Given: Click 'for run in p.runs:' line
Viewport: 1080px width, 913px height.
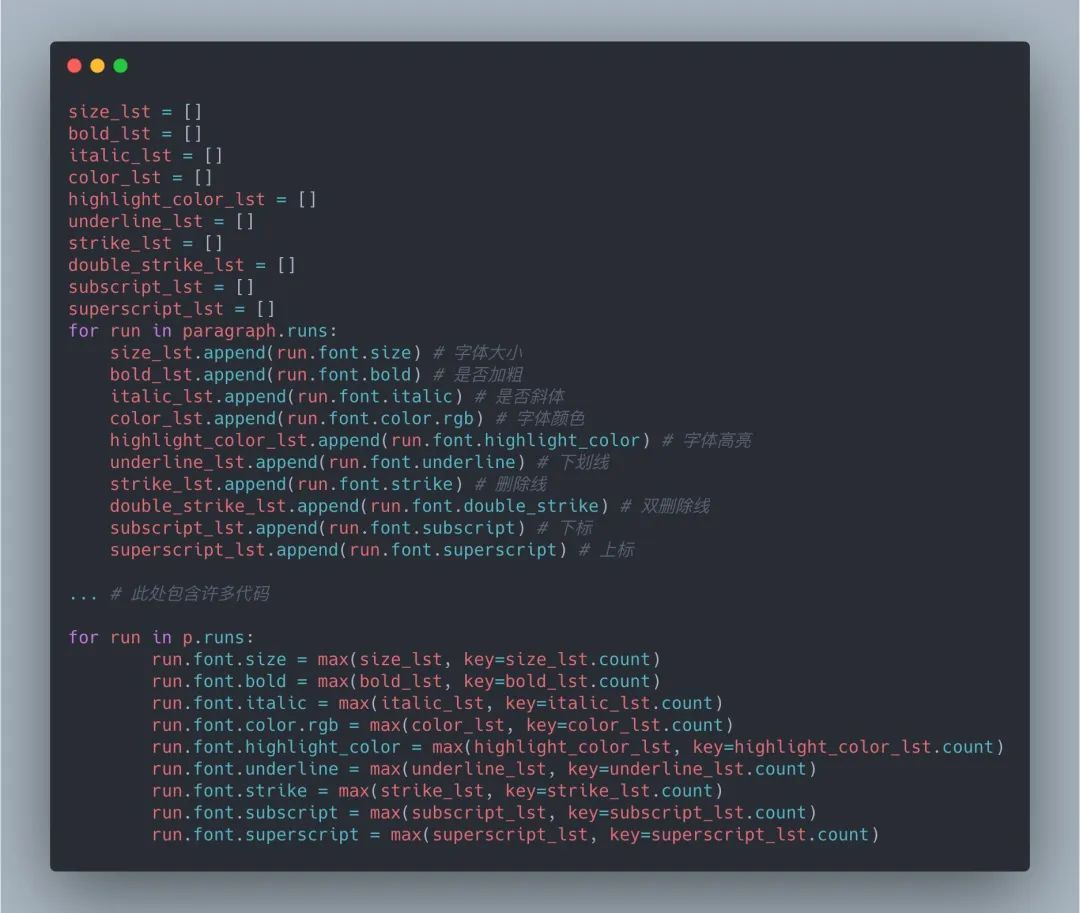Looking at the screenshot, I should tap(161, 638).
